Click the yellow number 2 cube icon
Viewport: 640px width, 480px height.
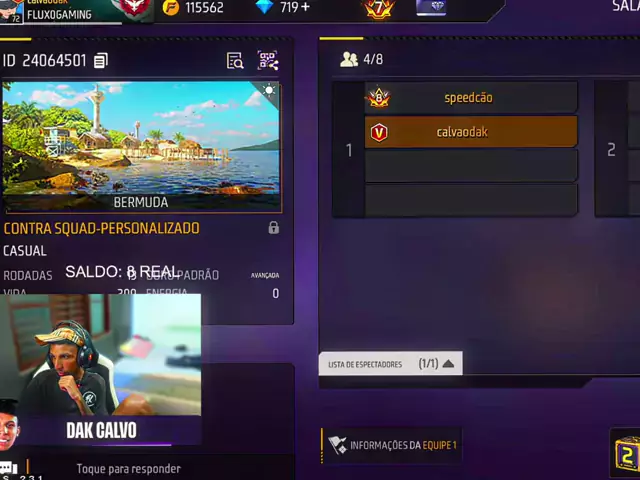click(x=627, y=454)
